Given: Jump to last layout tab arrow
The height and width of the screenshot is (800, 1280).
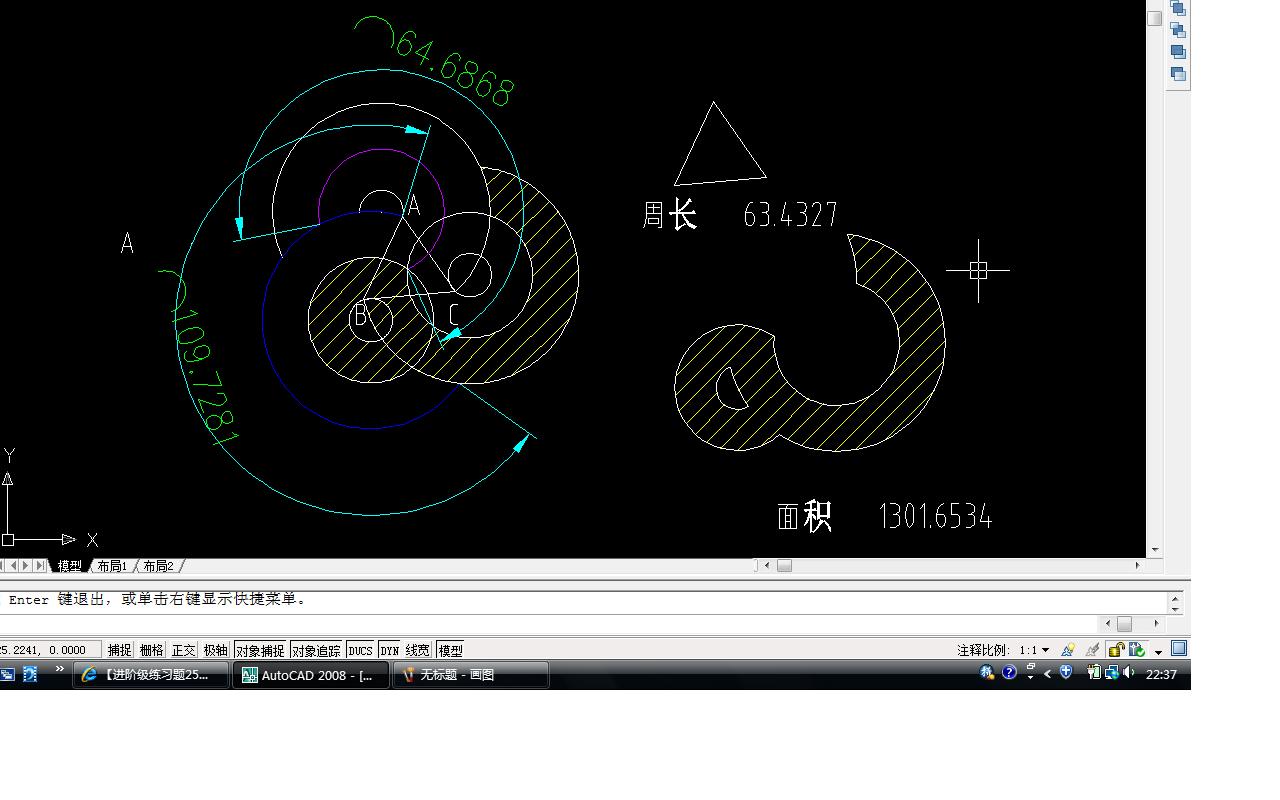Looking at the screenshot, I should (40, 566).
